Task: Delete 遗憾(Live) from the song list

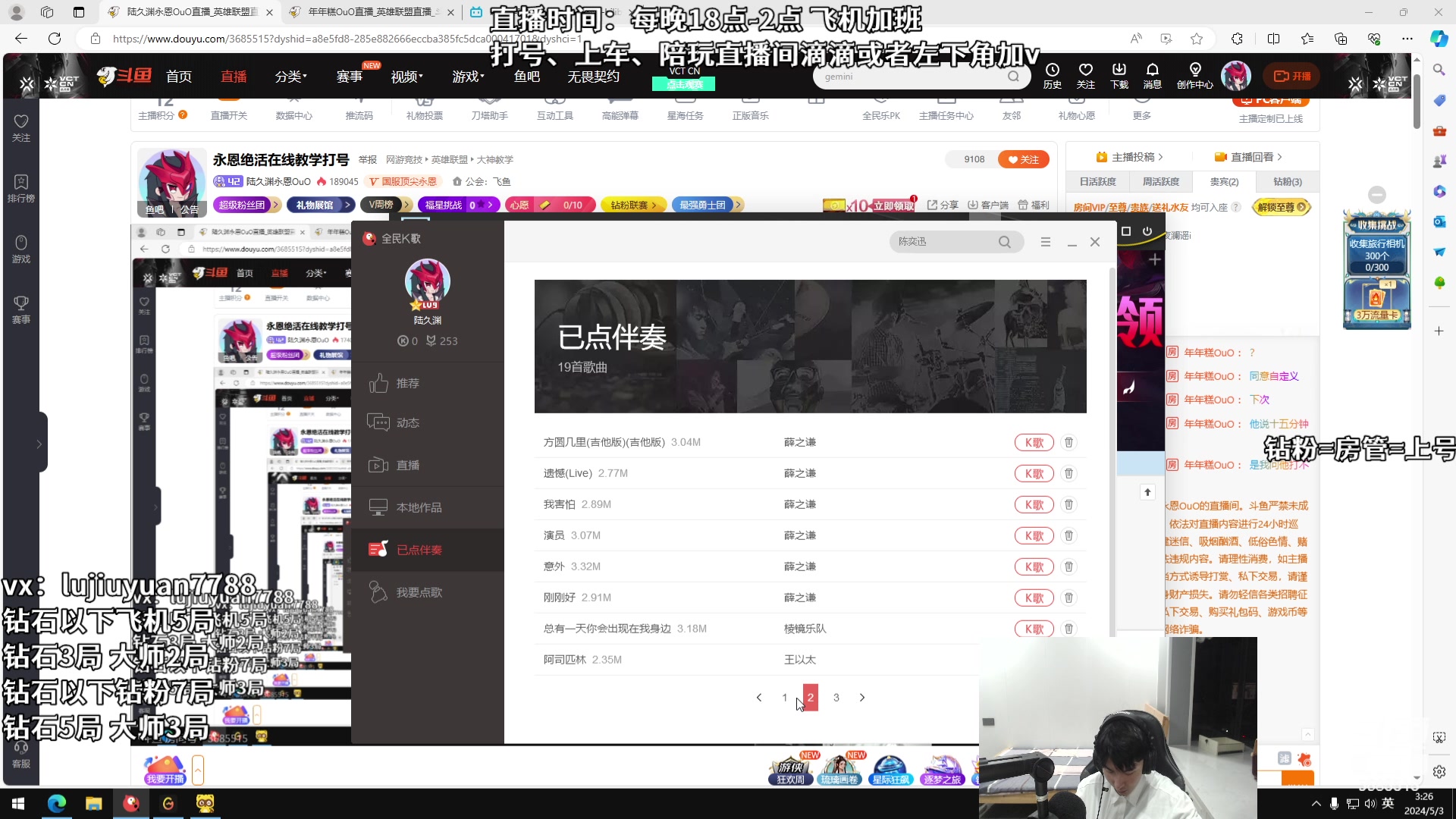Action: pos(1068,473)
